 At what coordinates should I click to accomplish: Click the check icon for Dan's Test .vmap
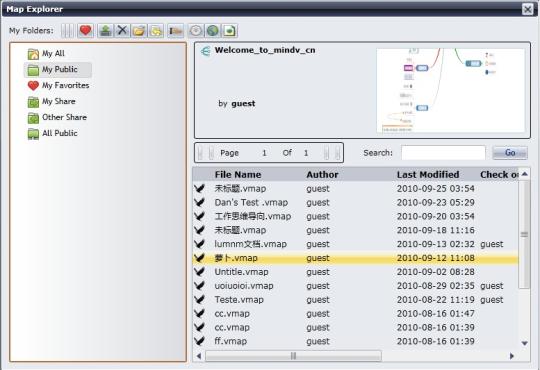pyautogui.click(x=199, y=202)
